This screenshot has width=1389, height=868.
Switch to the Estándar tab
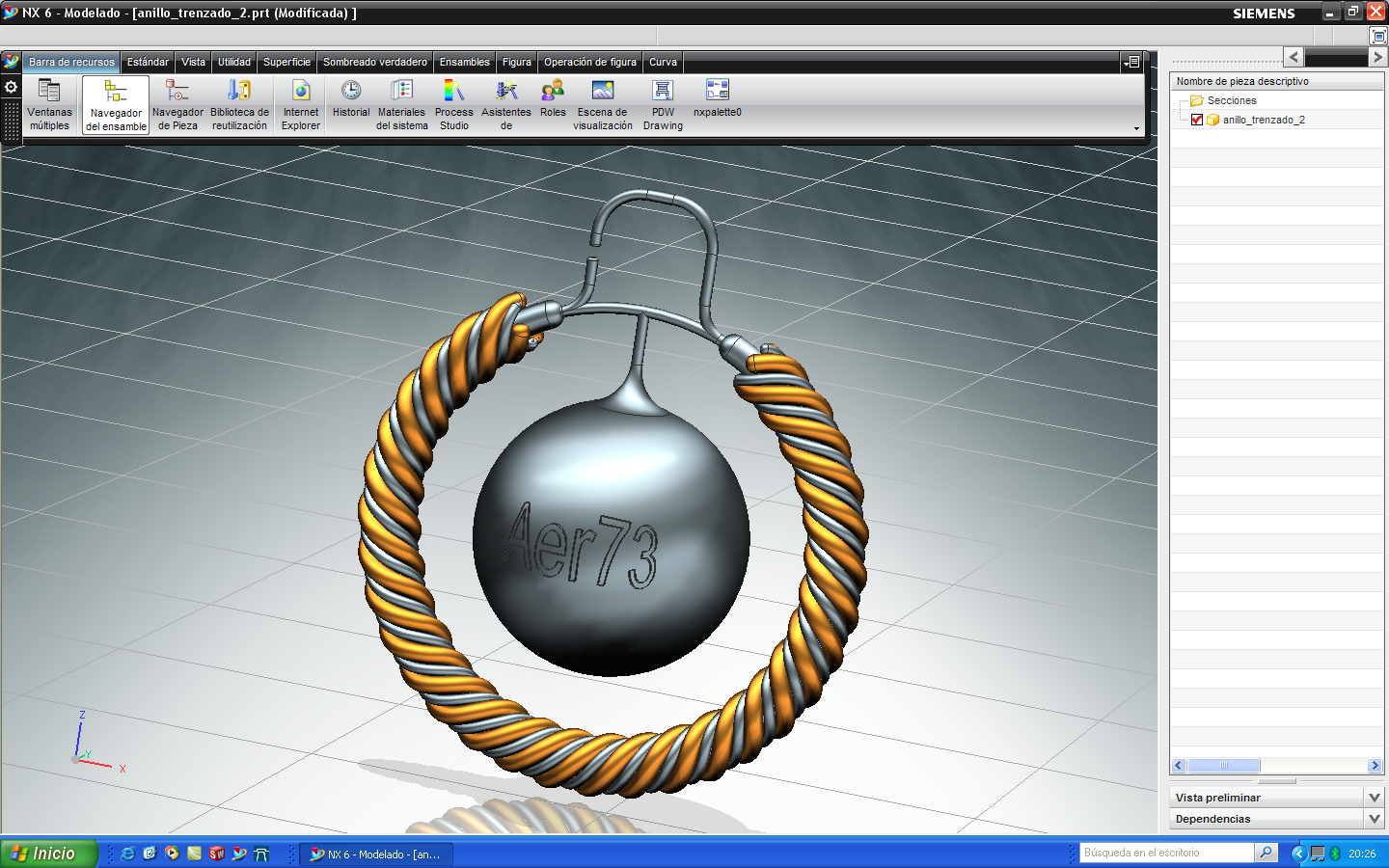(148, 62)
